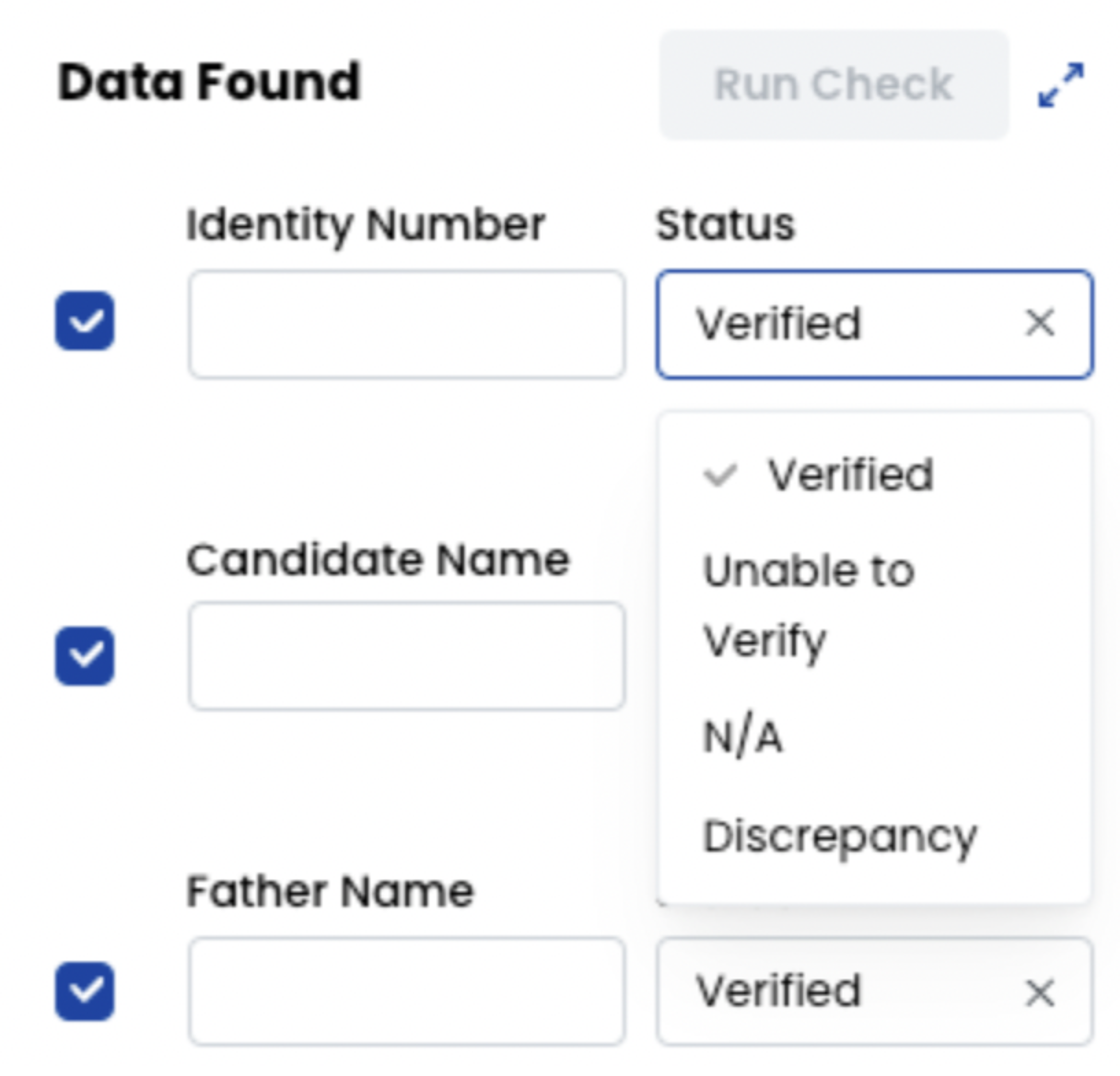
Task: Focus the Identity Number text field
Action: tap(406, 324)
